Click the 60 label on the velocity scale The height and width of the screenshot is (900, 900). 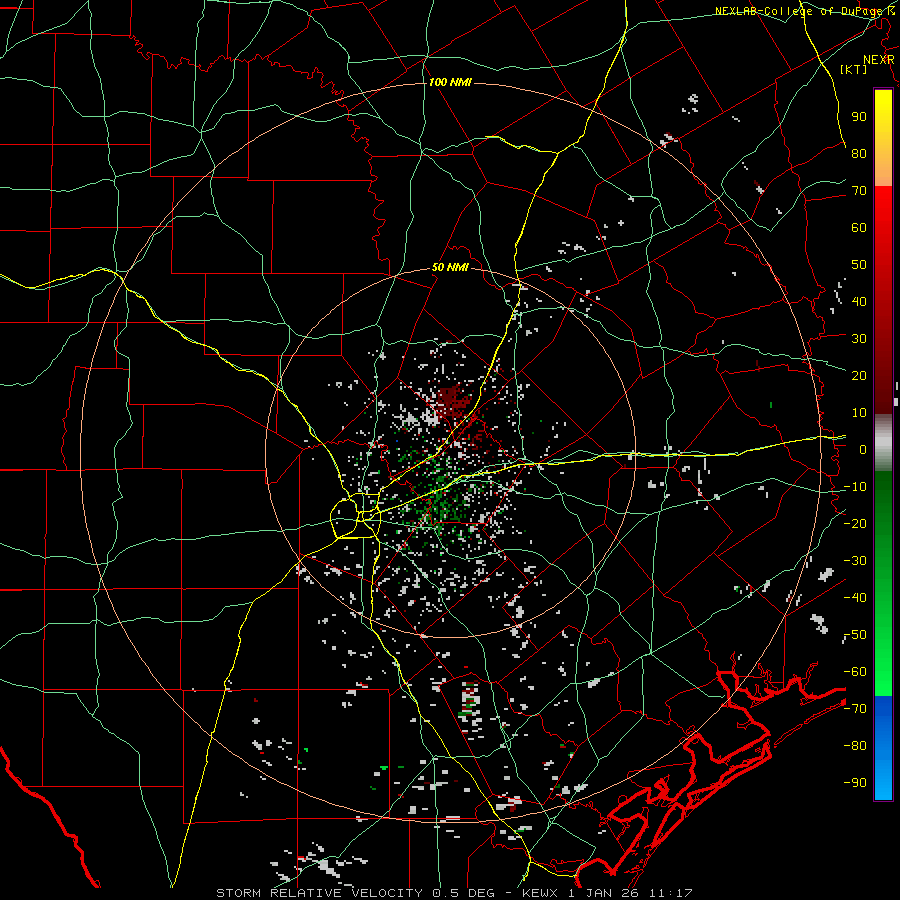point(859,227)
